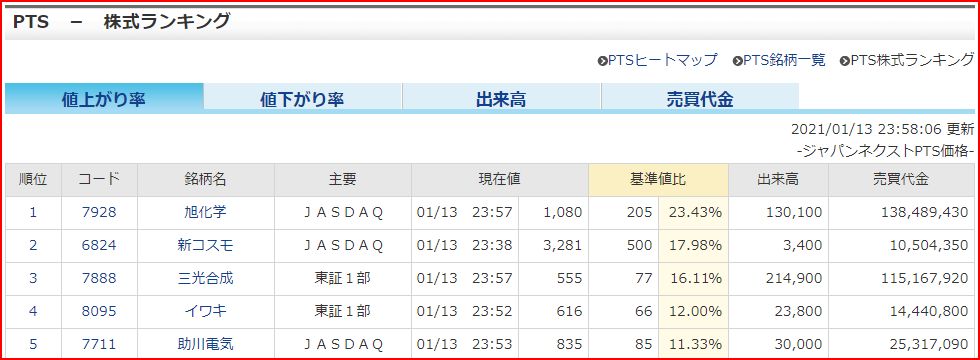The height and width of the screenshot is (360, 980).
Task: Click the current price 835
Action: (x=570, y=344)
